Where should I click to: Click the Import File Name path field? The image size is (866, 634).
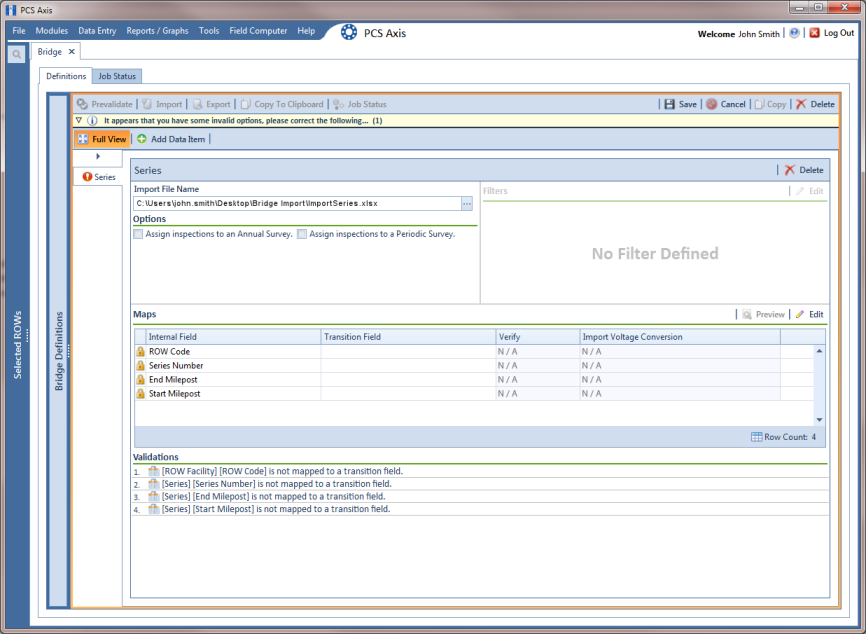pyautogui.click(x=297, y=204)
